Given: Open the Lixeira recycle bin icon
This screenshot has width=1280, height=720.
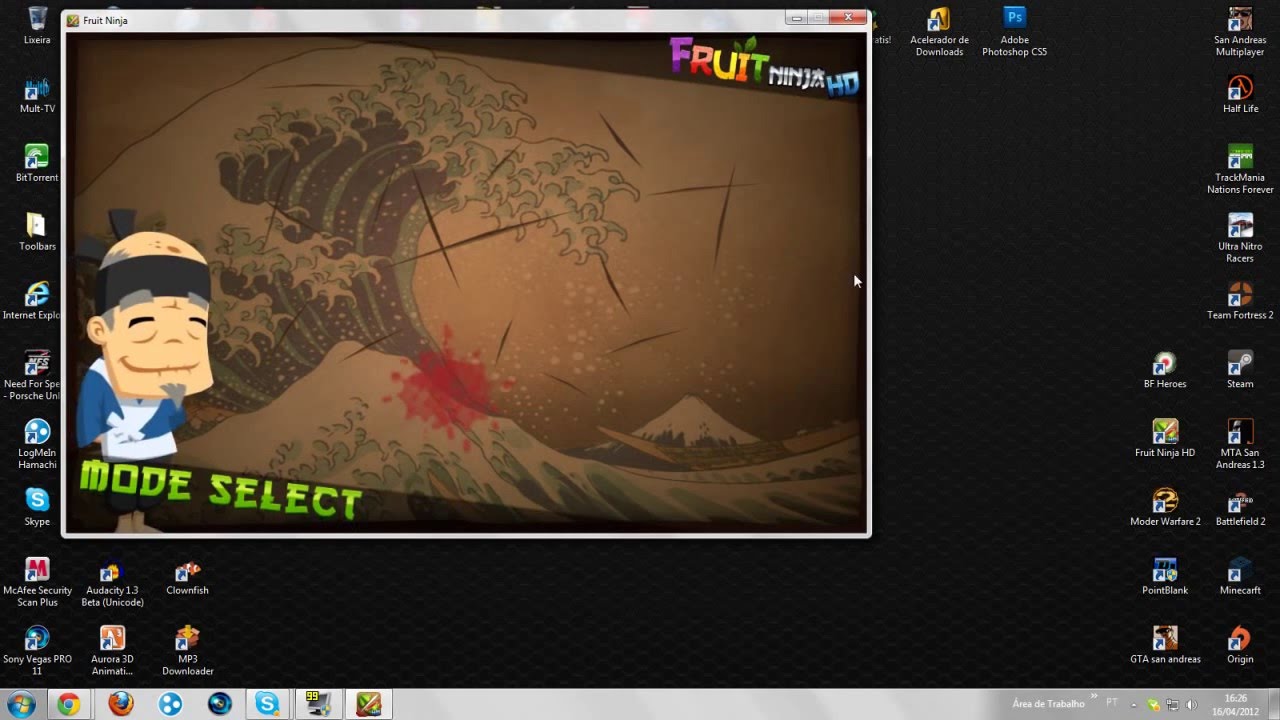Looking at the screenshot, I should pos(37,26).
